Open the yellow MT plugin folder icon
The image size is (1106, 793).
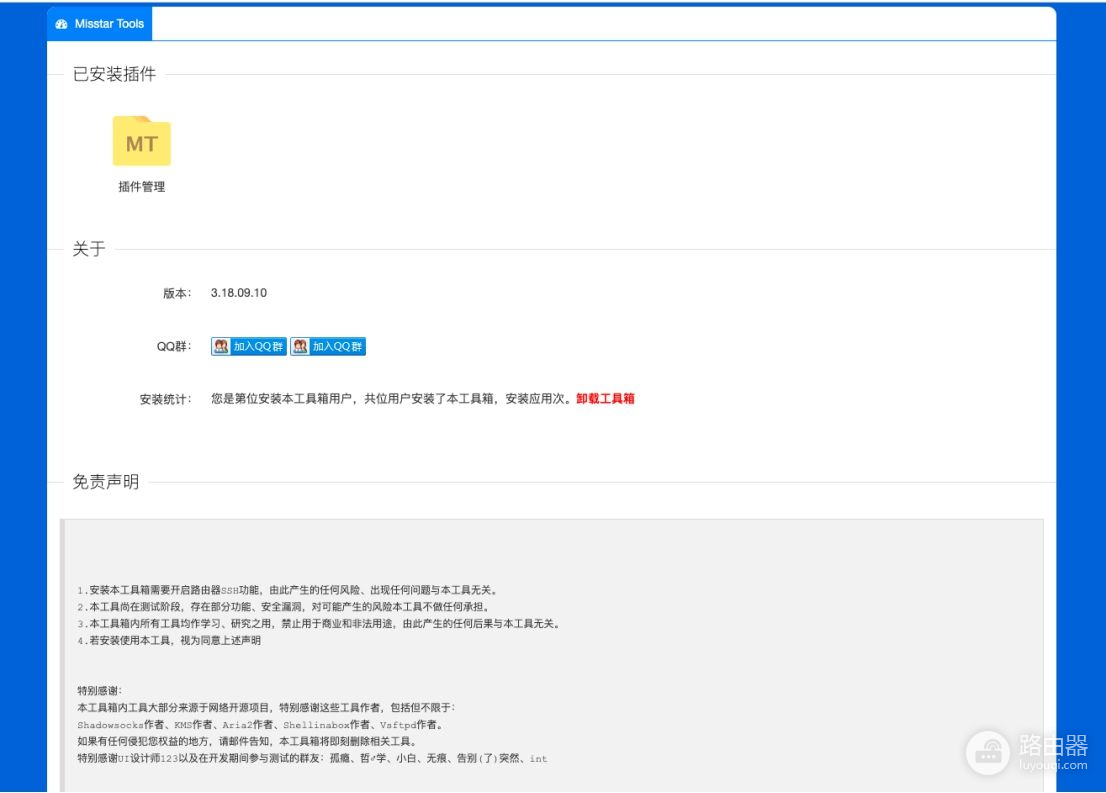[141, 142]
